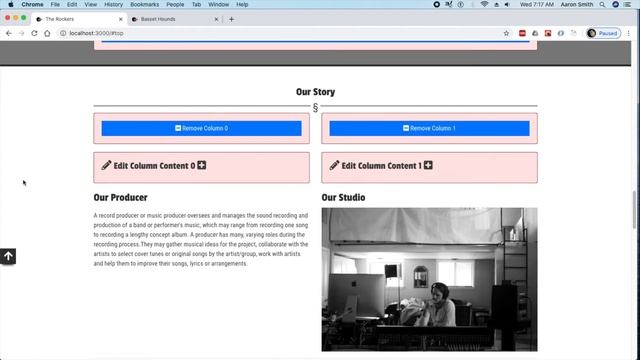Switch to The Rockers tab
Screen dimensions: 640x360
point(78,19)
